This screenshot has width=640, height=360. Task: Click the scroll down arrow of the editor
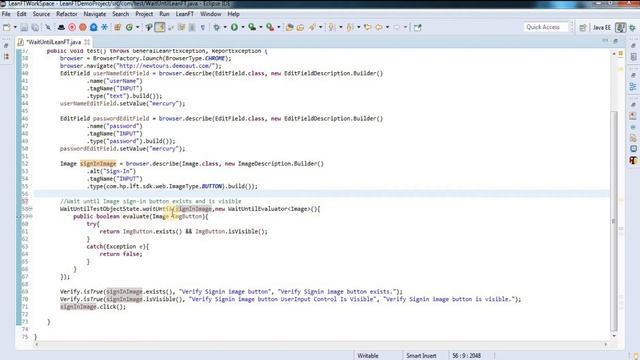[614, 336]
